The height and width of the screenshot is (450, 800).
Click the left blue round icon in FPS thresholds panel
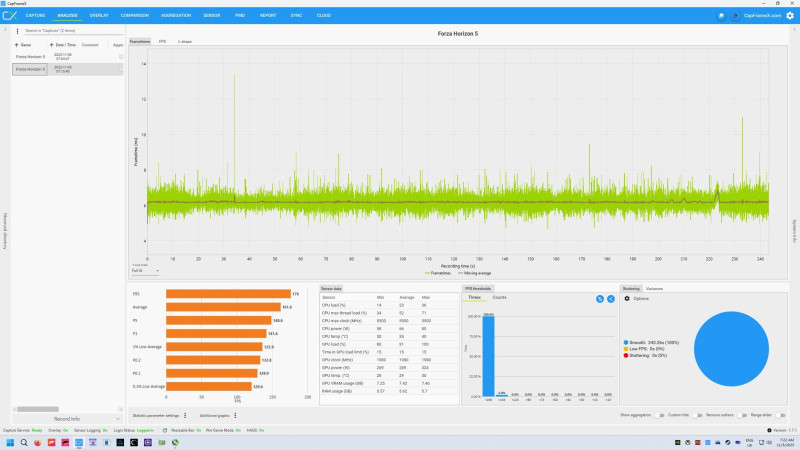pos(600,299)
